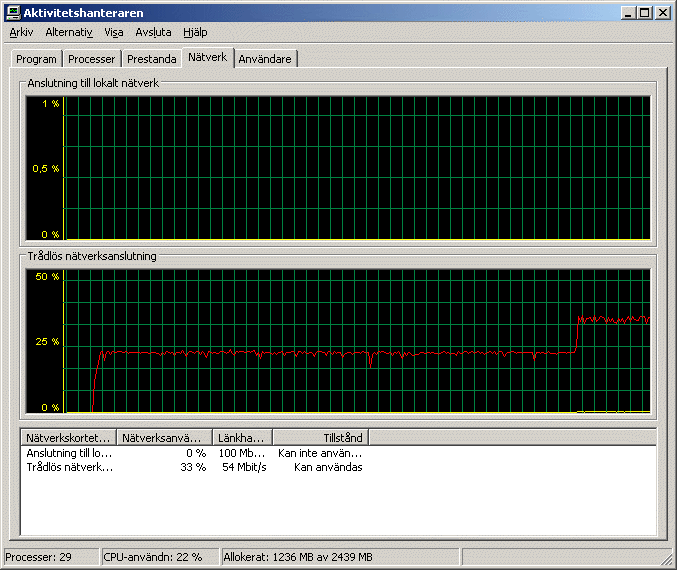Image resolution: width=677 pixels, height=570 pixels.
Task: Open the Hjälp menu
Action: point(195,32)
